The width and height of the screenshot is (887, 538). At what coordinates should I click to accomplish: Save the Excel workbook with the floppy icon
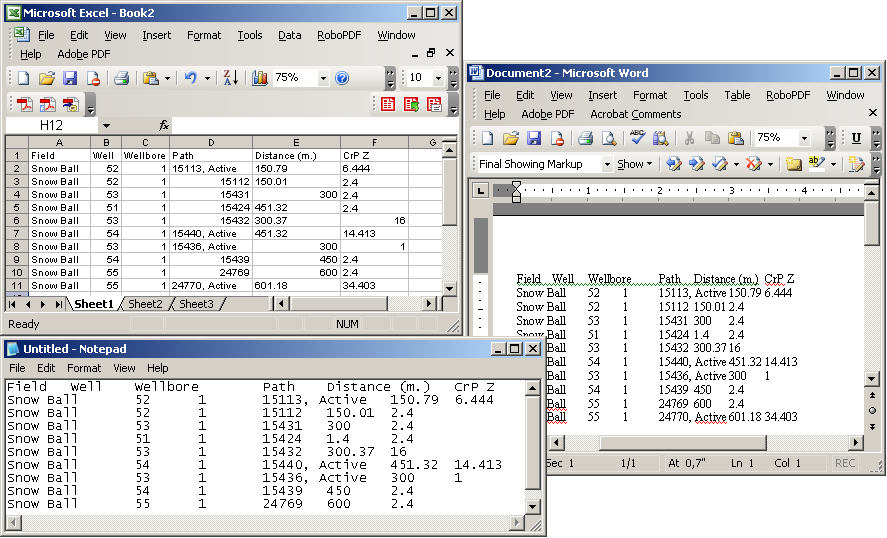coord(70,78)
